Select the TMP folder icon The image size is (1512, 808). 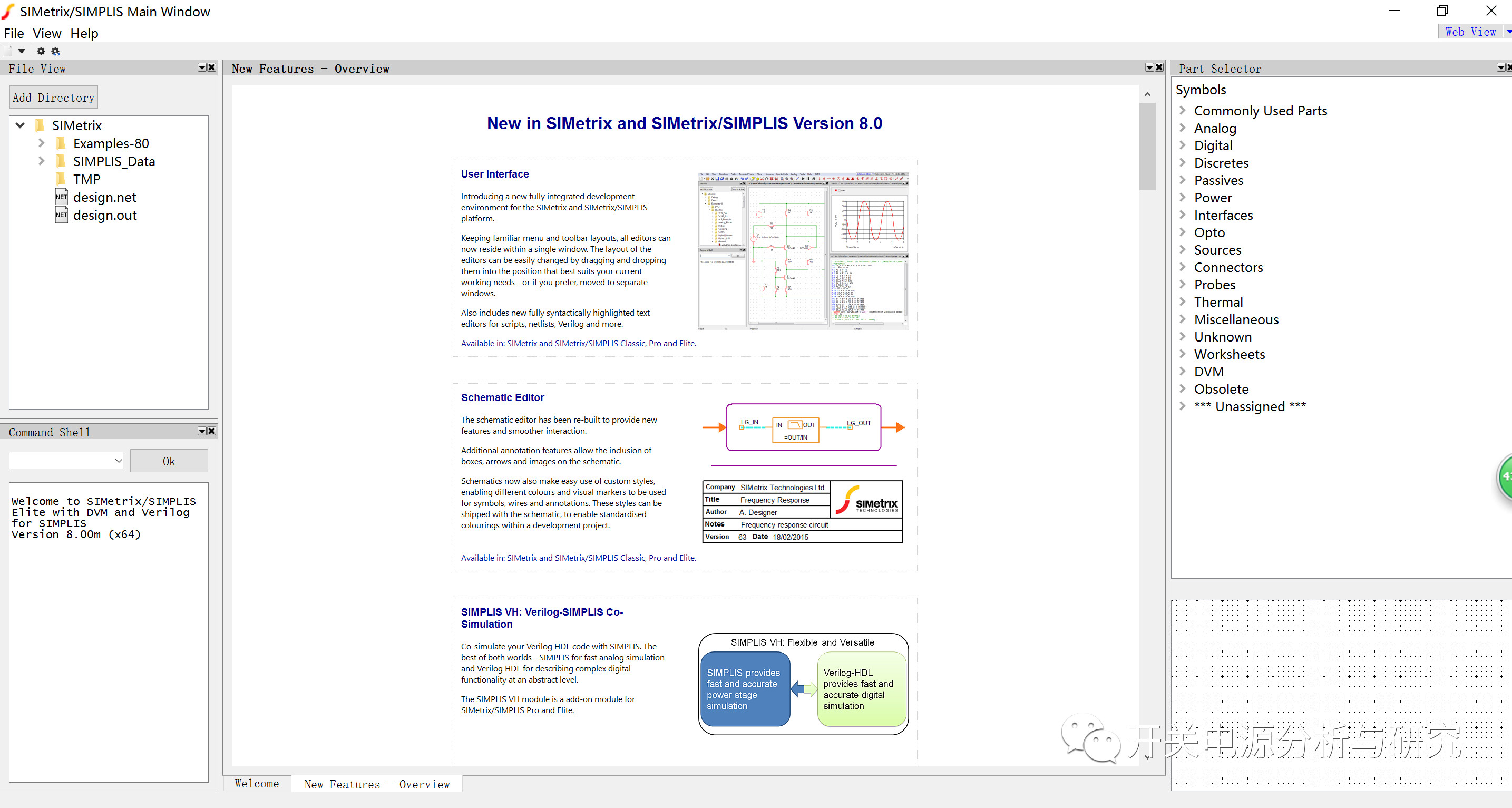[x=62, y=179]
